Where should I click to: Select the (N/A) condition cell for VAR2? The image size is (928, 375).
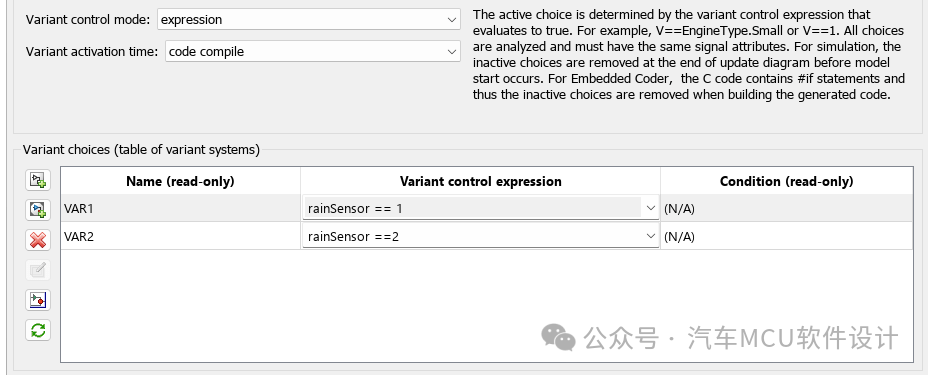[787, 237]
